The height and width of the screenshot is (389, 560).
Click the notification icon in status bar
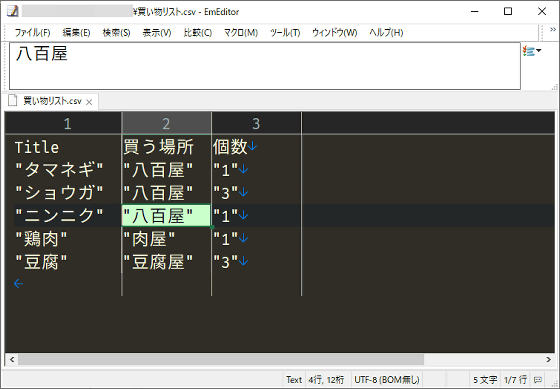point(538,380)
